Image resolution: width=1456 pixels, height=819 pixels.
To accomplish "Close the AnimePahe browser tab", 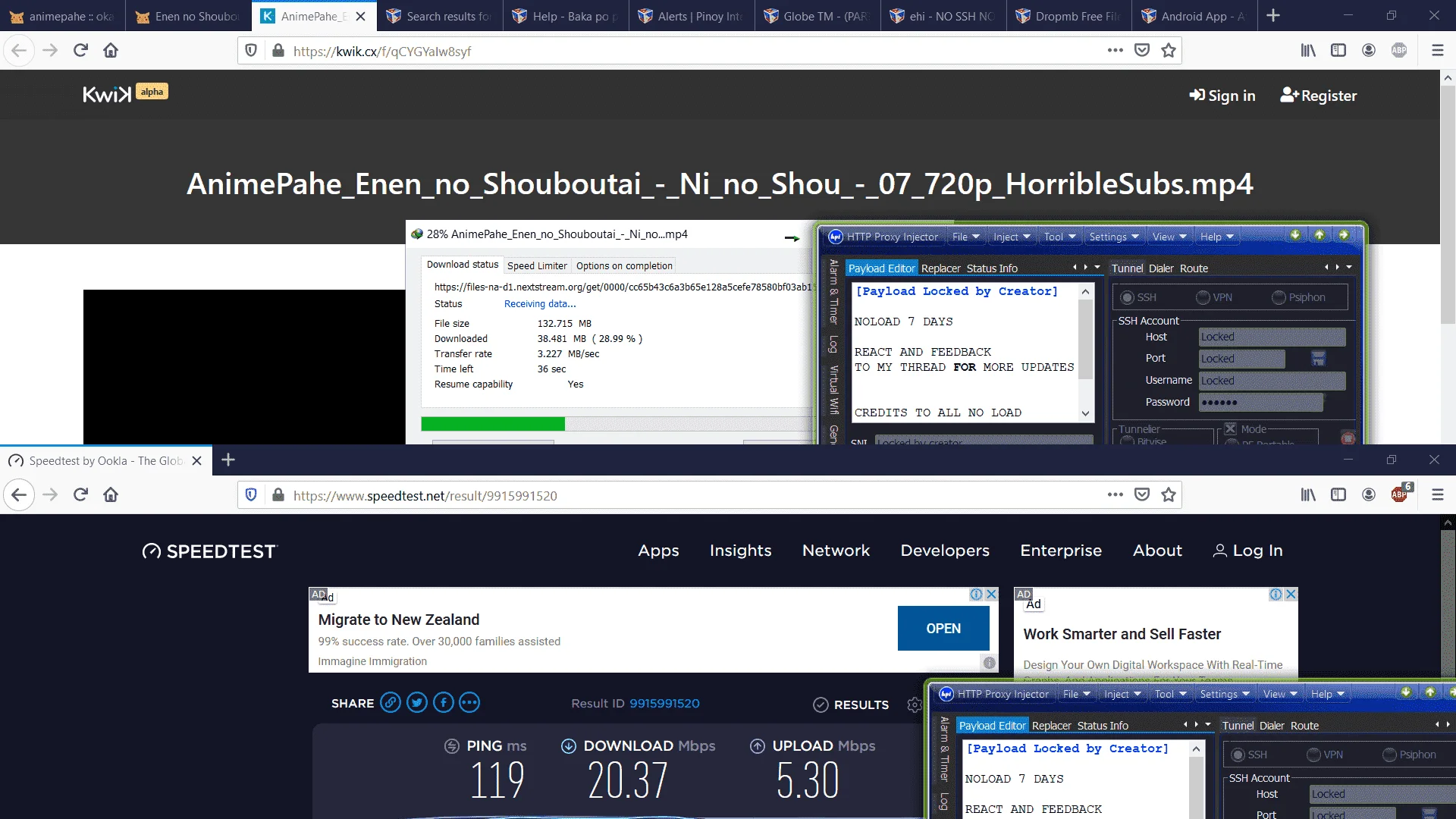I will click(361, 16).
